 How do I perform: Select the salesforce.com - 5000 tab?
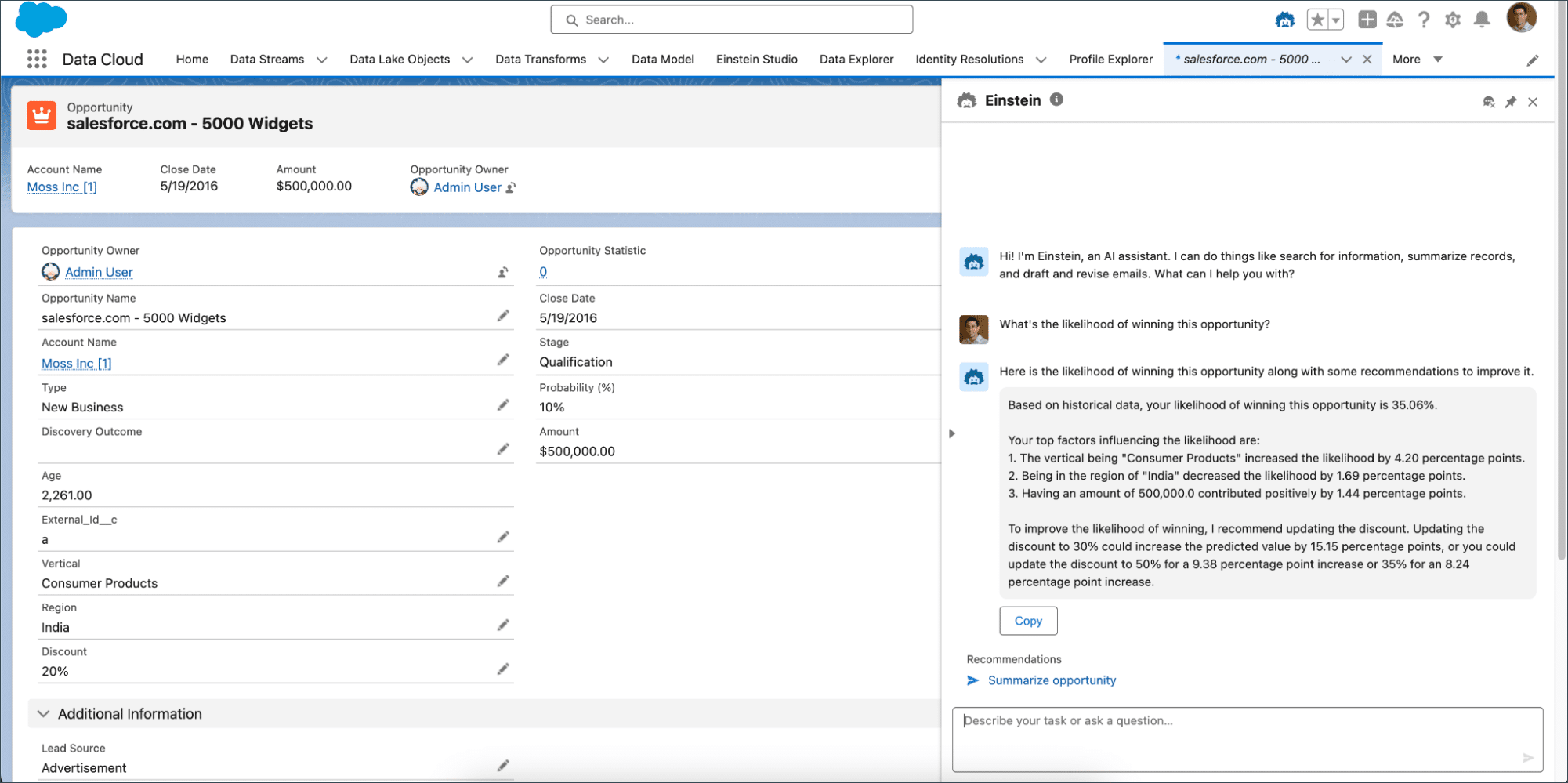click(1248, 60)
